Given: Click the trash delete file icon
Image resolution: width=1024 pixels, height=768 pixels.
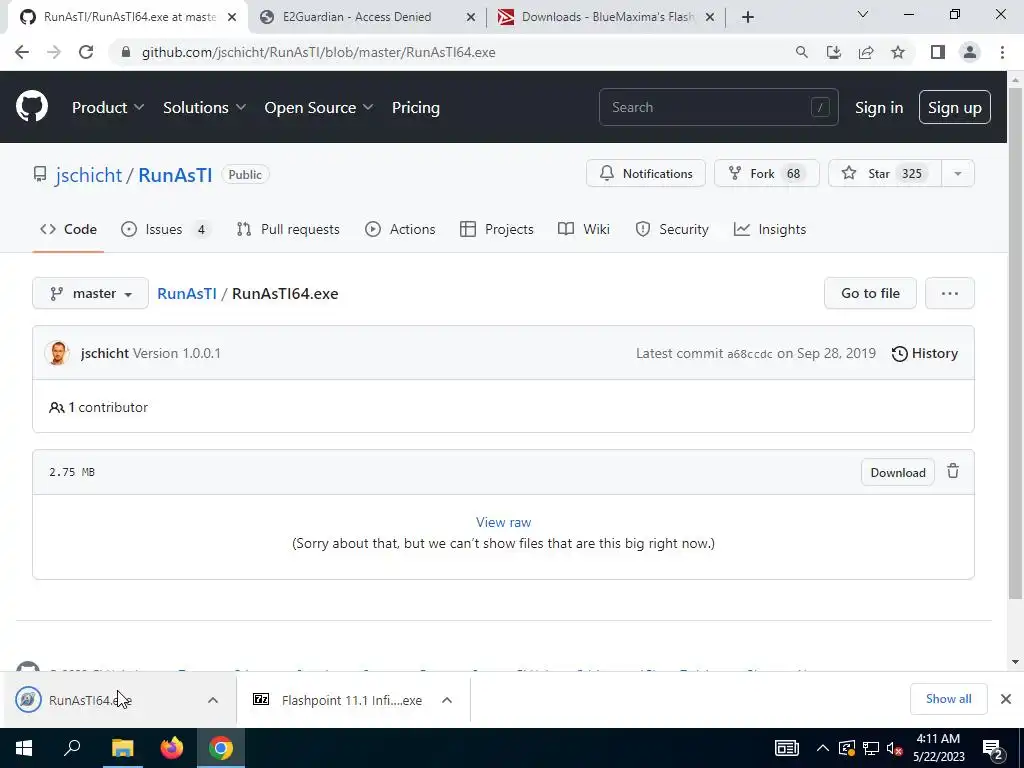Looking at the screenshot, I should tap(953, 471).
